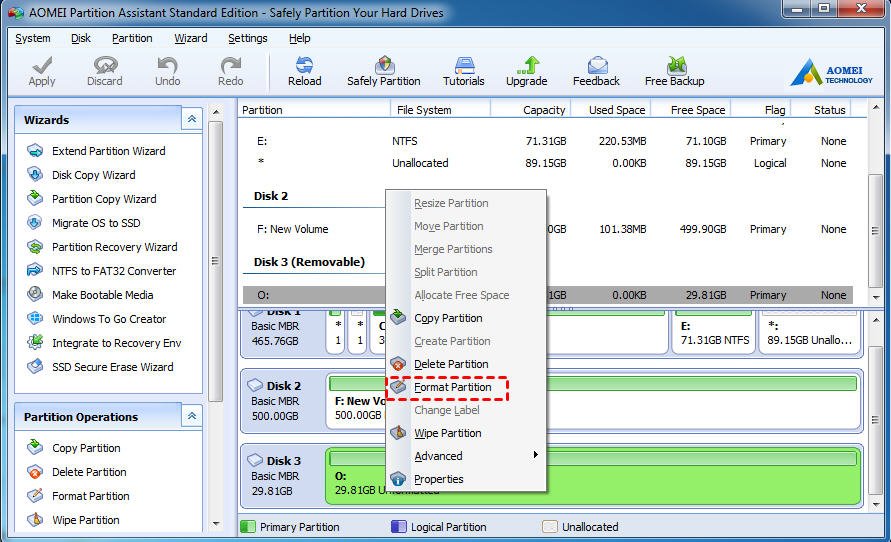Open the System menu
This screenshot has width=891, height=542.
point(32,38)
